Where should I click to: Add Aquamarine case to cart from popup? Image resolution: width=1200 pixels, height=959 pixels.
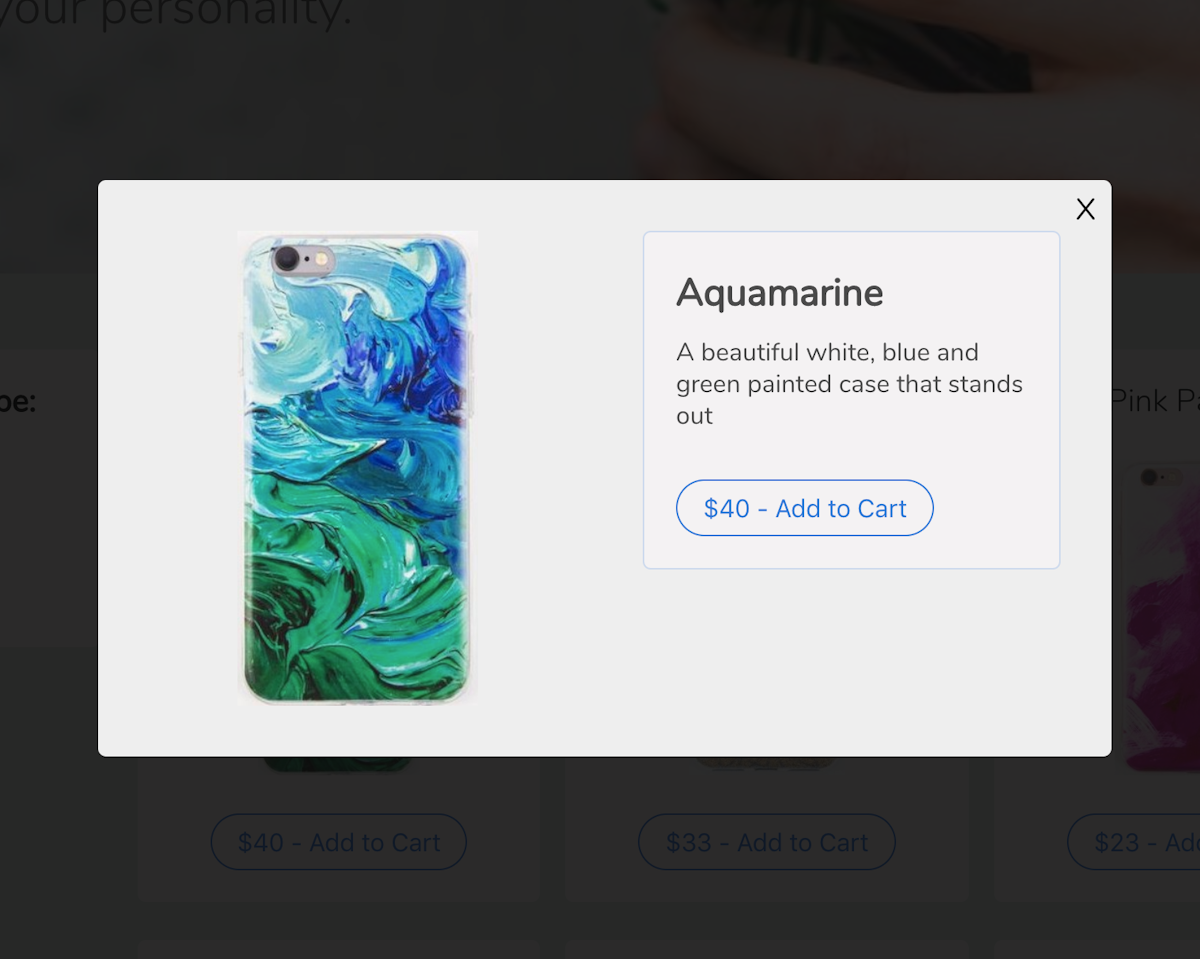tap(805, 508)
